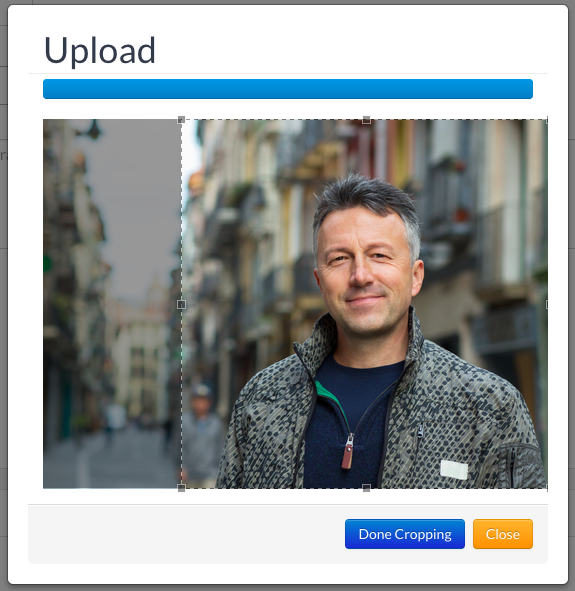Click the bottom-center crop handle

pos(366,488)
